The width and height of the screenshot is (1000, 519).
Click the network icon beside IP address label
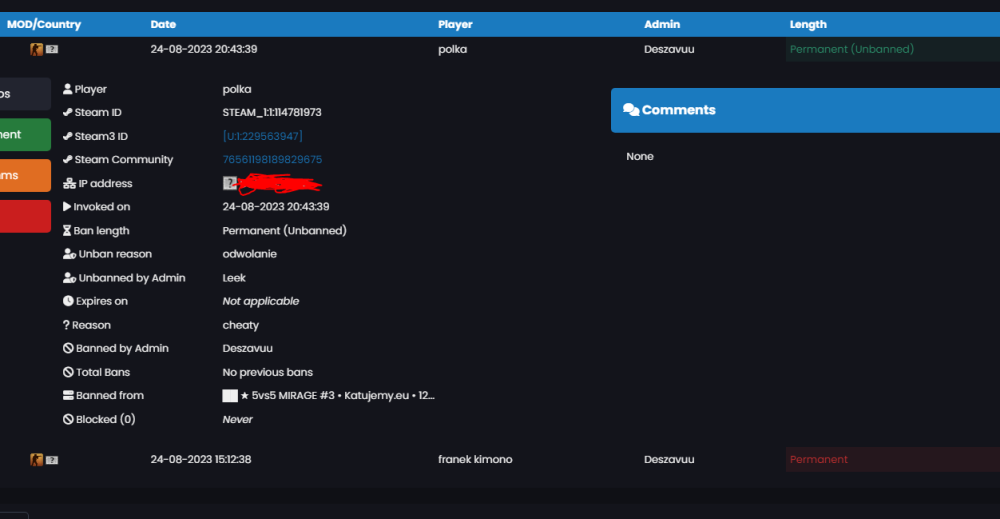69,184
